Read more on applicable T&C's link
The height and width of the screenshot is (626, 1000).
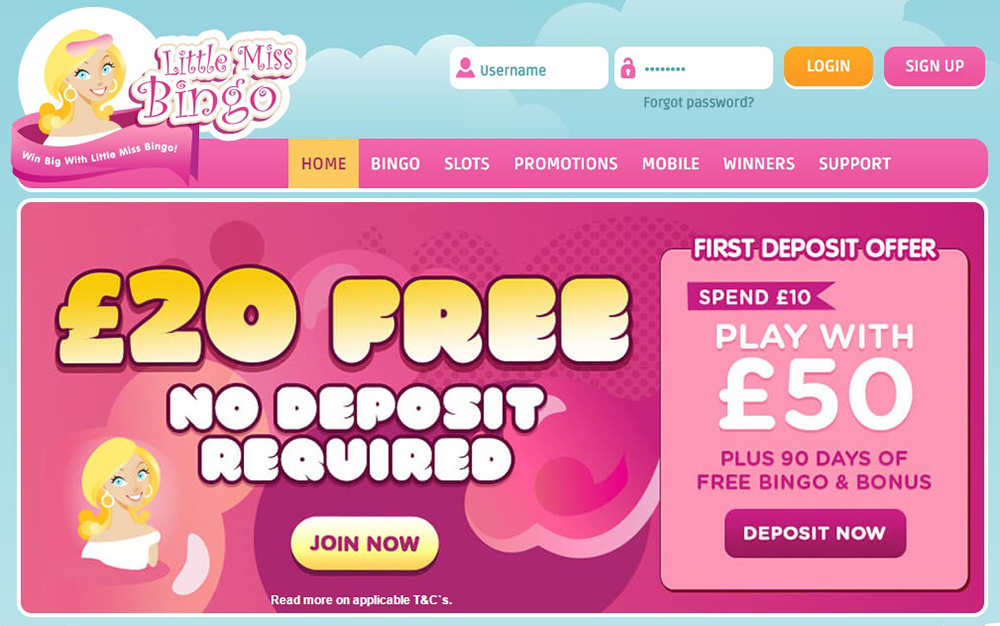[361, 600]
